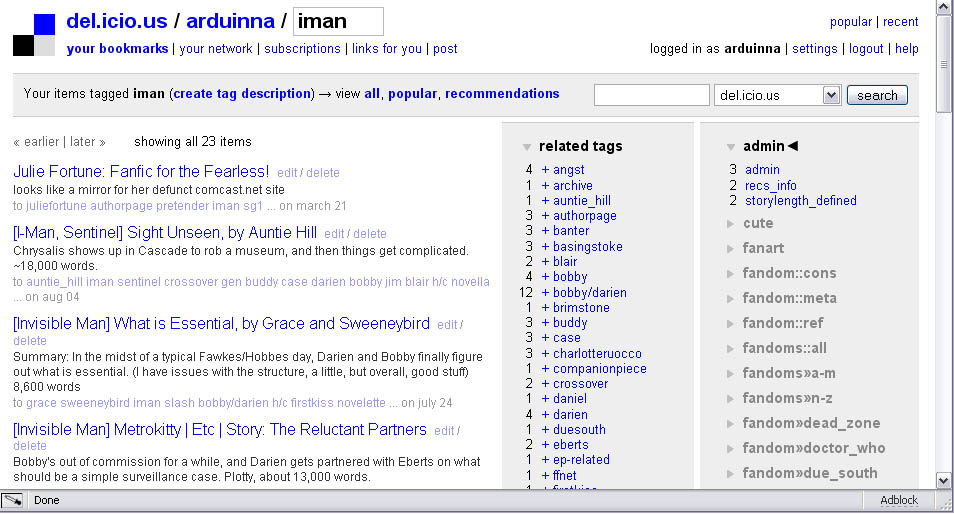The height and width of the screenshot is (514, 954).
Task: Click the Adblock status bar button
Action: (899, 500)
